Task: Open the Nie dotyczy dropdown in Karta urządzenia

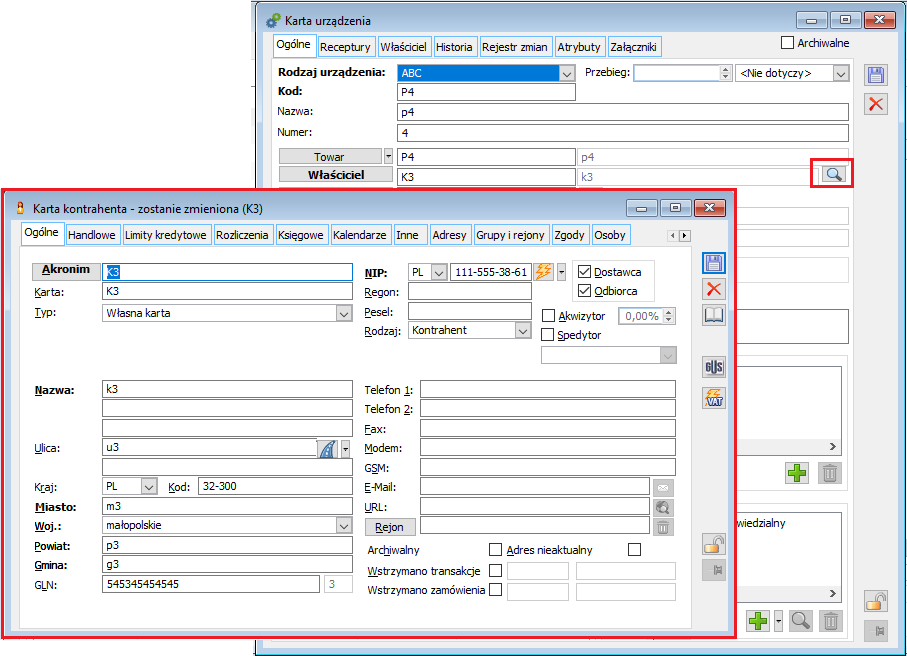Action: click(841, 73)
